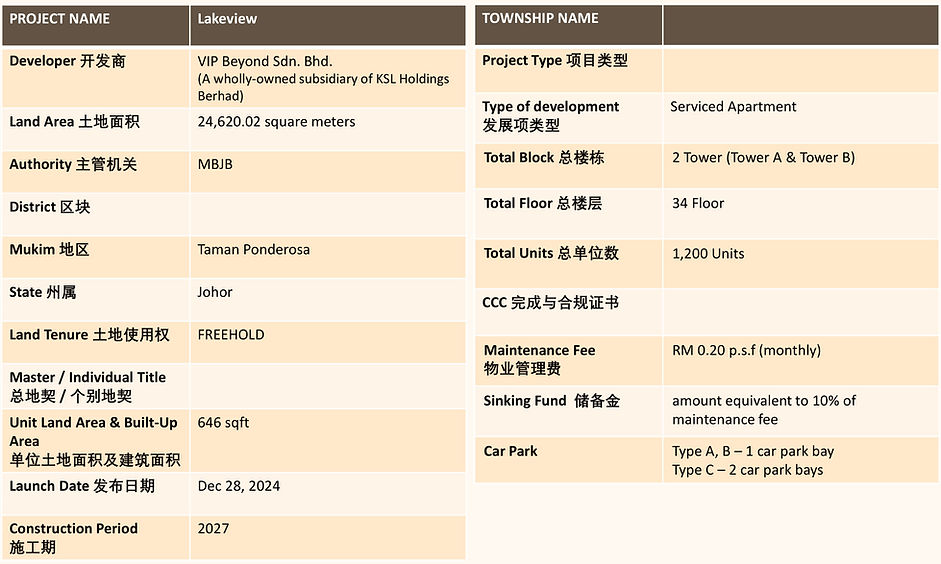Select the 'Authority 主管机关' label
941x564 pixels.
coord(73,164)
